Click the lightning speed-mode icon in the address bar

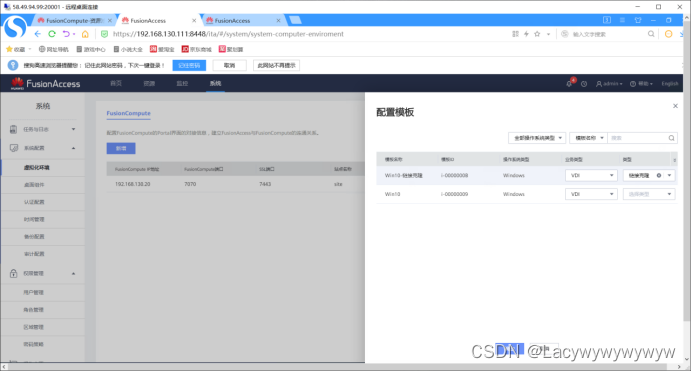point(526,34)
